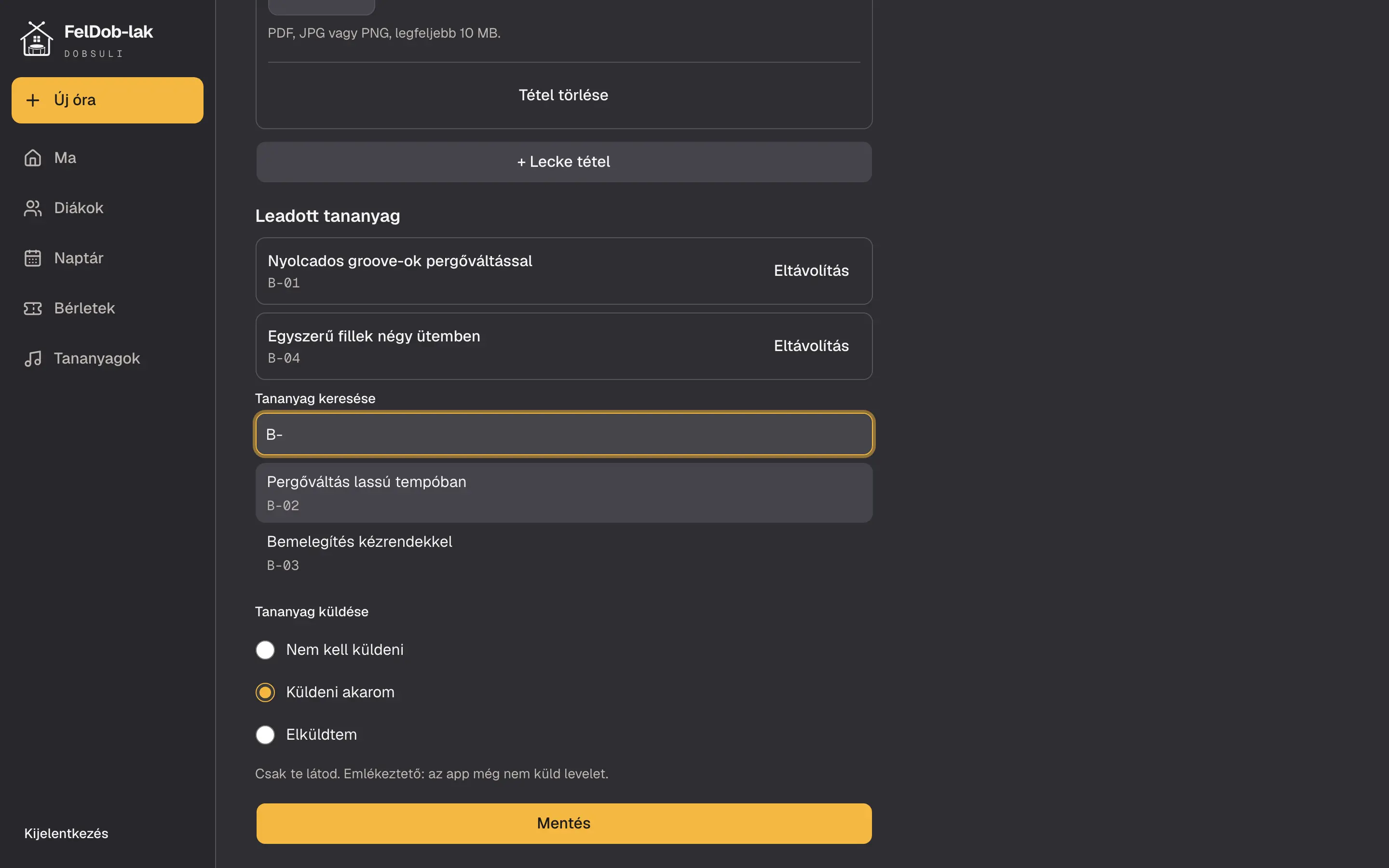Click the Tétel törlése button
1389x868 pixels.
(564, 95)
